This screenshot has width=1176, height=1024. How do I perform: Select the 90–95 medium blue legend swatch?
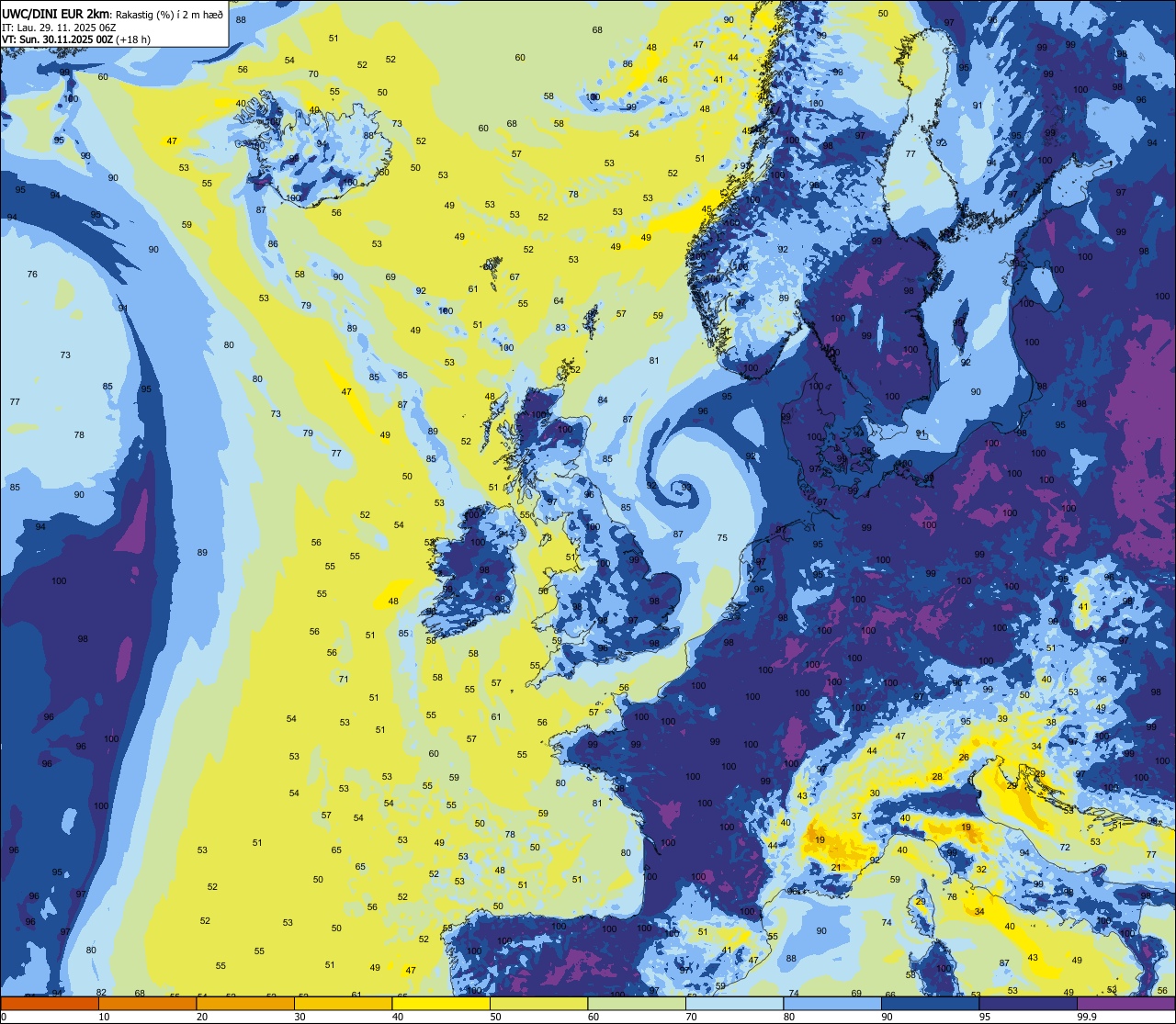(x=930, y=1004)
